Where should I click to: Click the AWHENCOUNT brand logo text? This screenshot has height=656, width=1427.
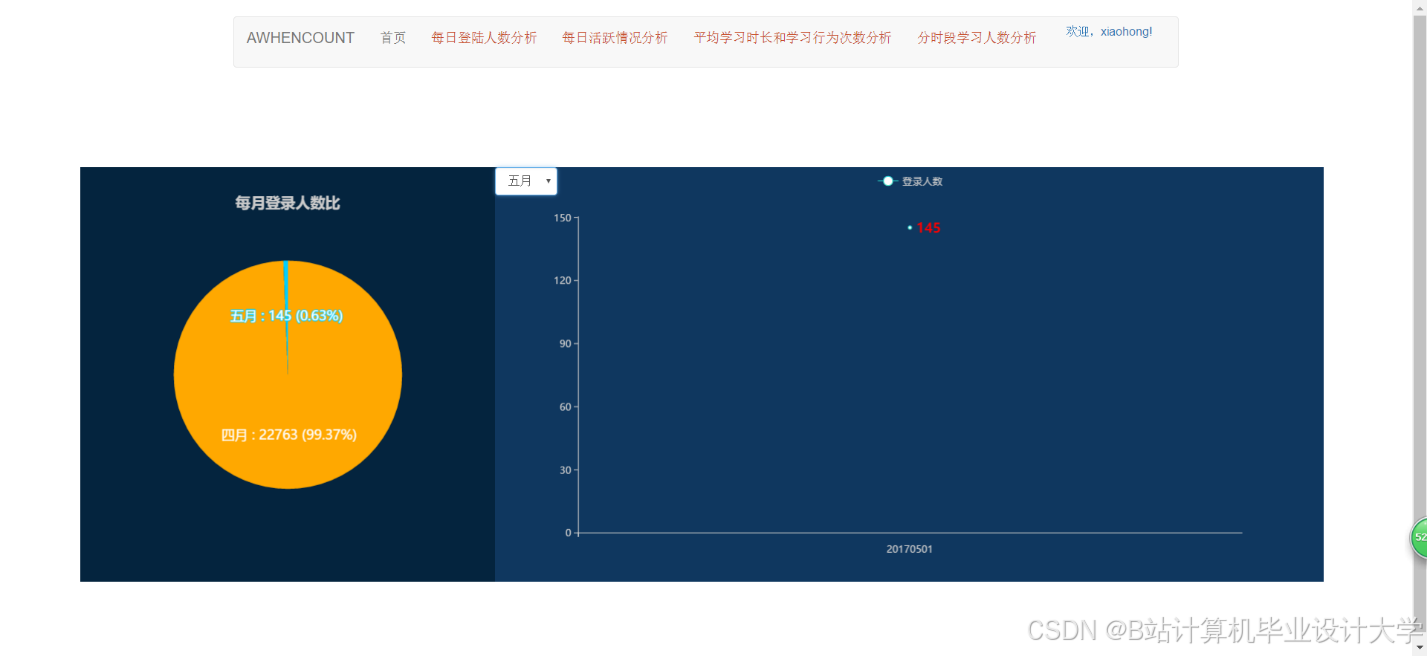click(x=300, y=37)
